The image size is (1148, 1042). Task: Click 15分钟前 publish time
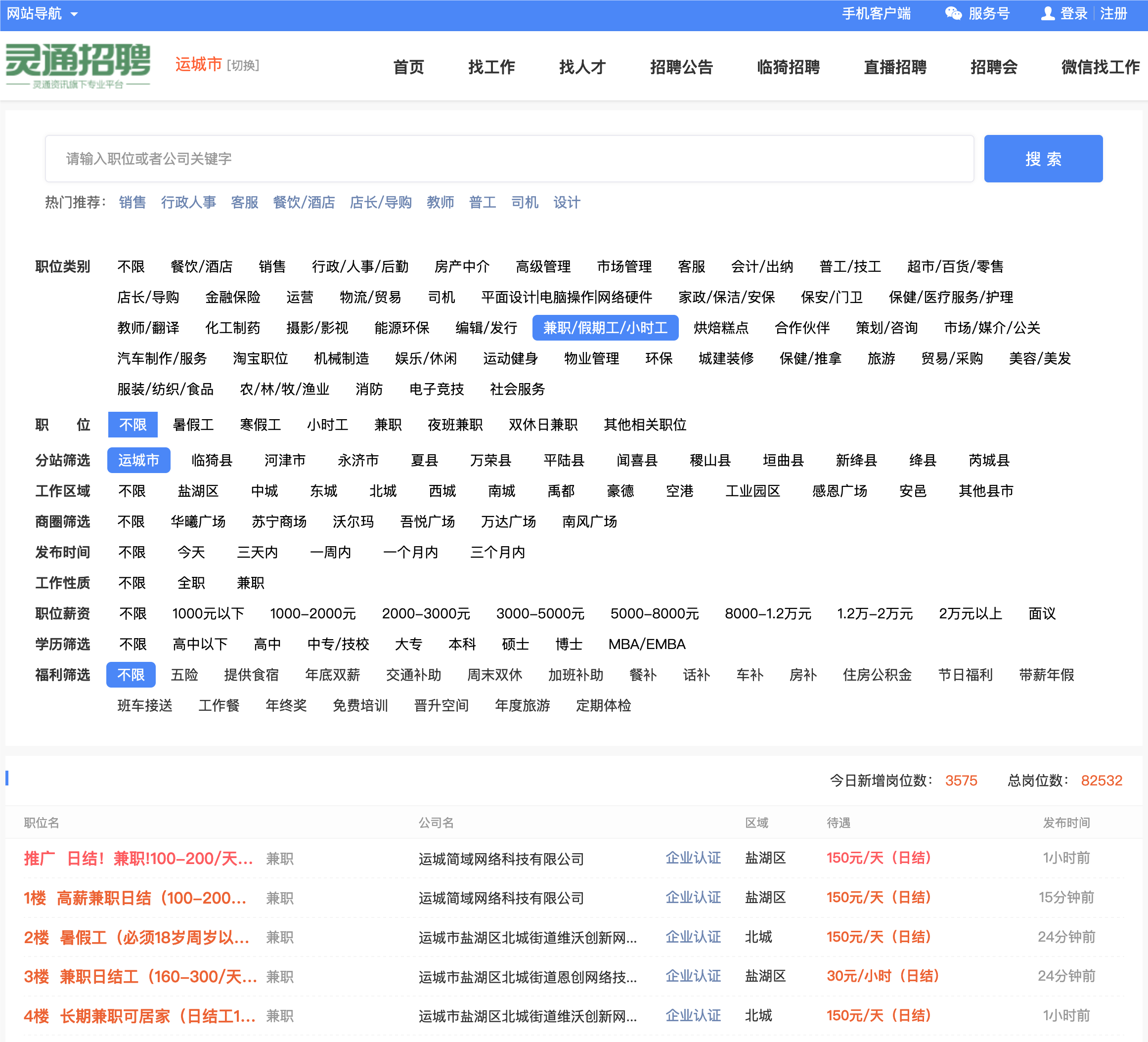coord(1066,898)
